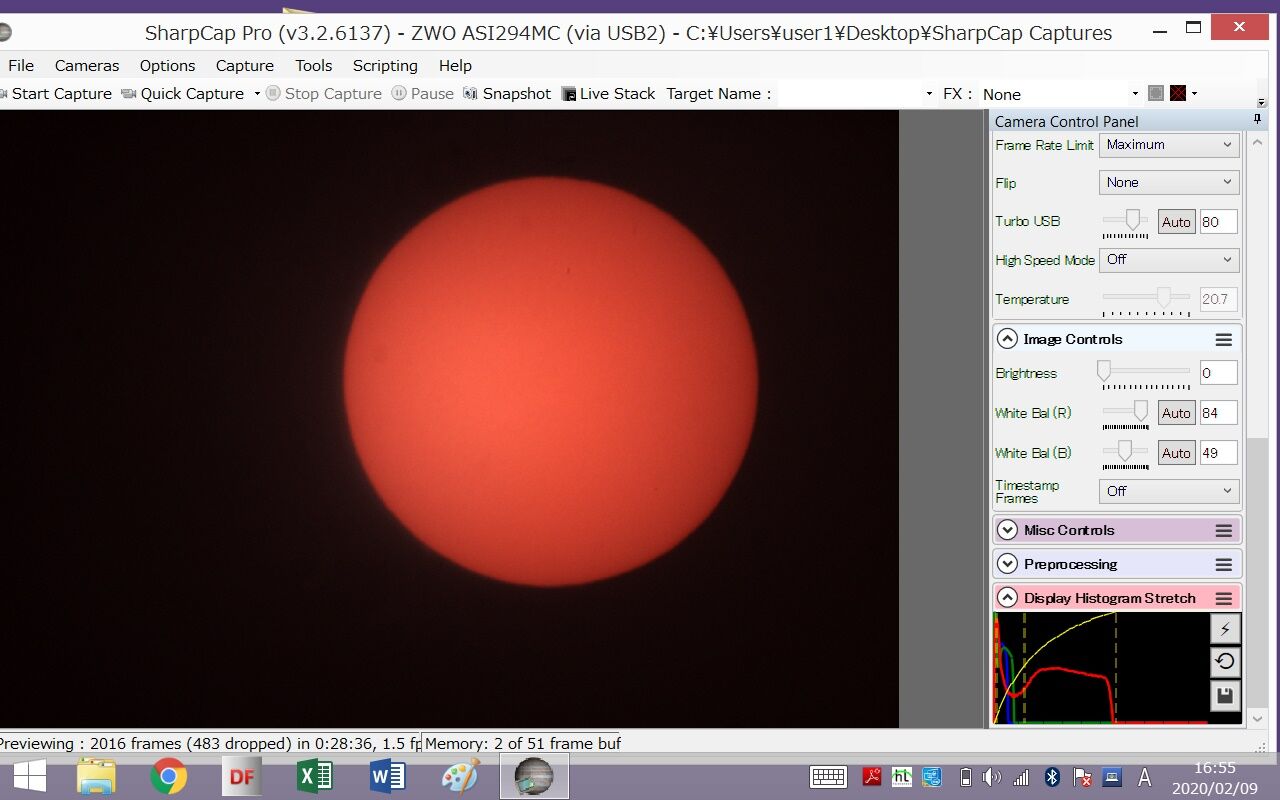Open the reticule overlay dropdown arrow
Screen dimensions: 1280x800
(x=1194, y=94)
